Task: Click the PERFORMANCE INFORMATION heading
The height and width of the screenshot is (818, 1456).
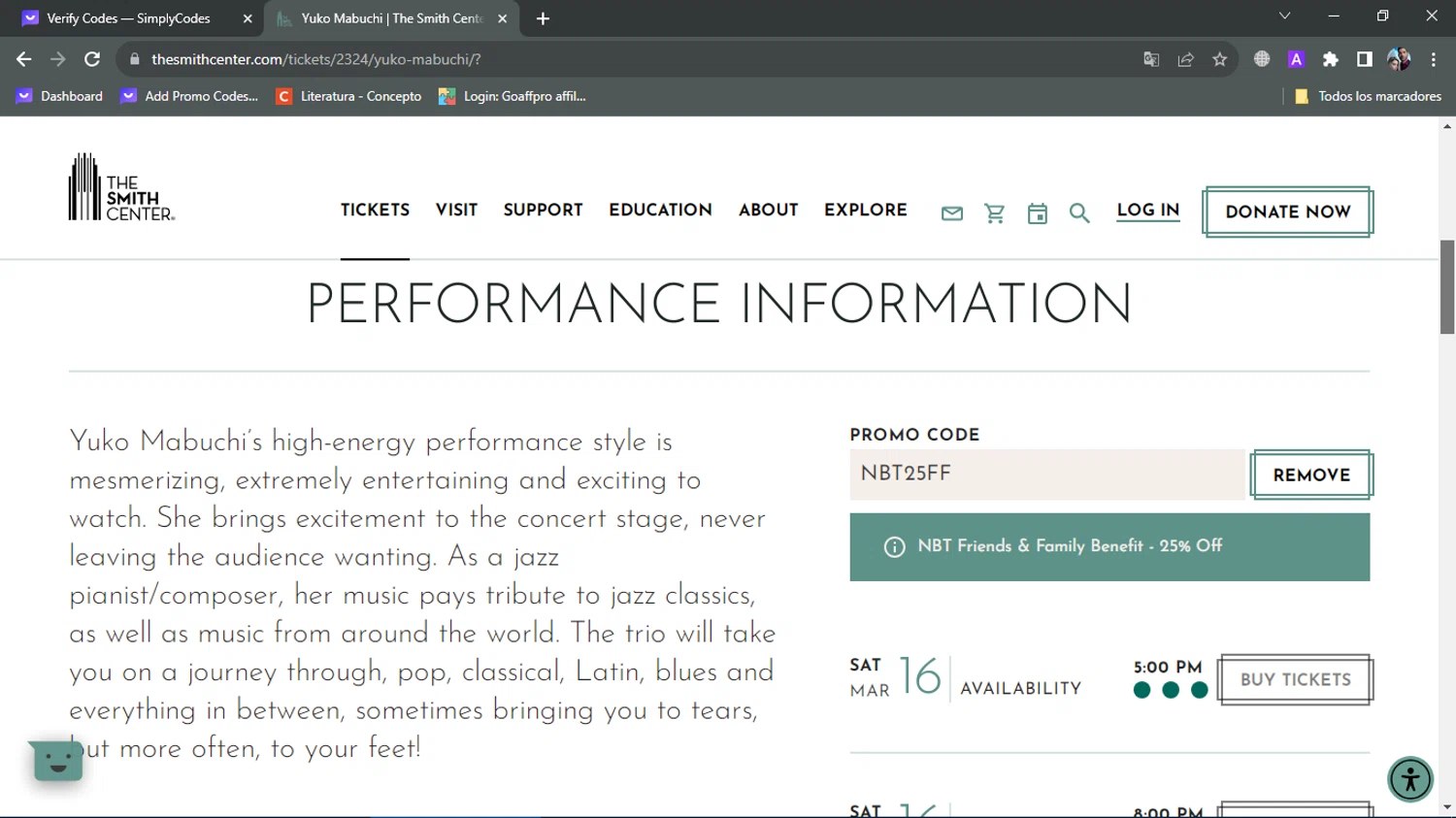Action: pos(719,304)
